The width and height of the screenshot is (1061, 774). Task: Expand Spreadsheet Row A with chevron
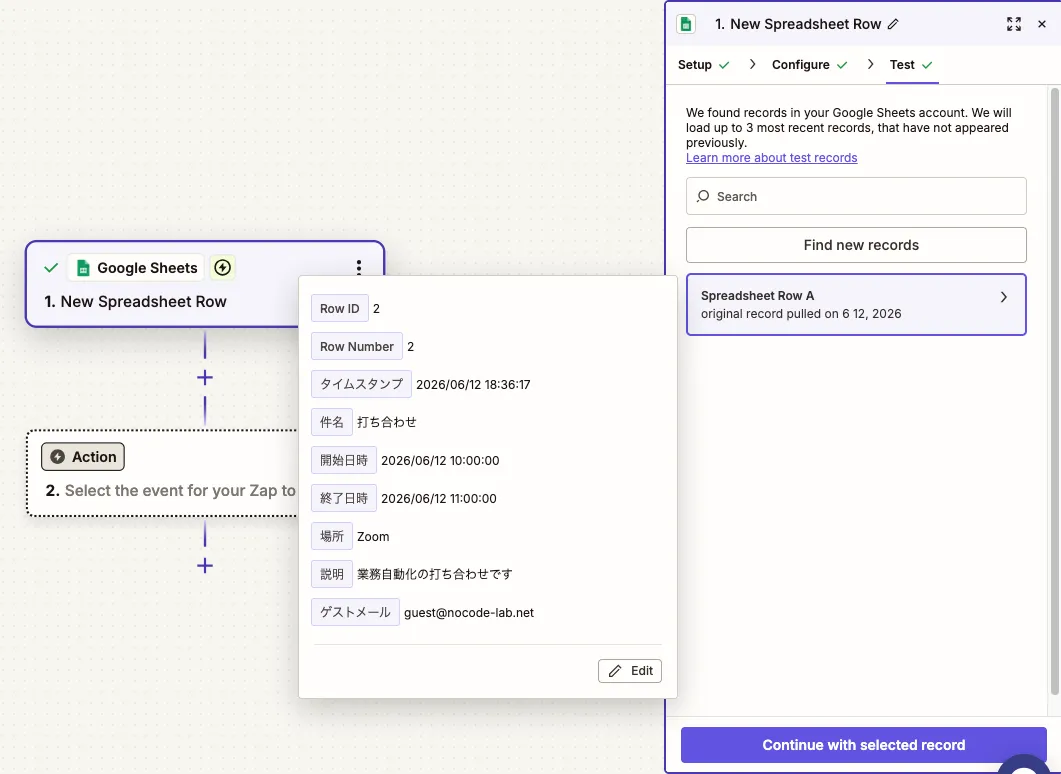(1003, 297)
